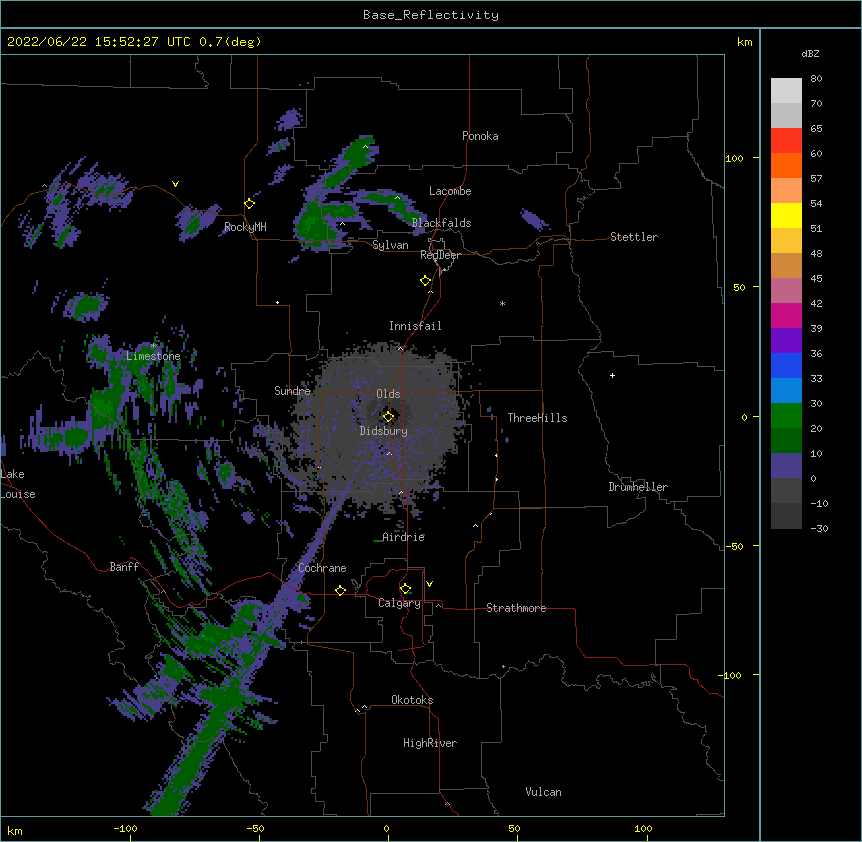Screen dimensions: 862x842
Task: Click the yellow V marker northwest of RockyMH
Action: tap(175, 184)
